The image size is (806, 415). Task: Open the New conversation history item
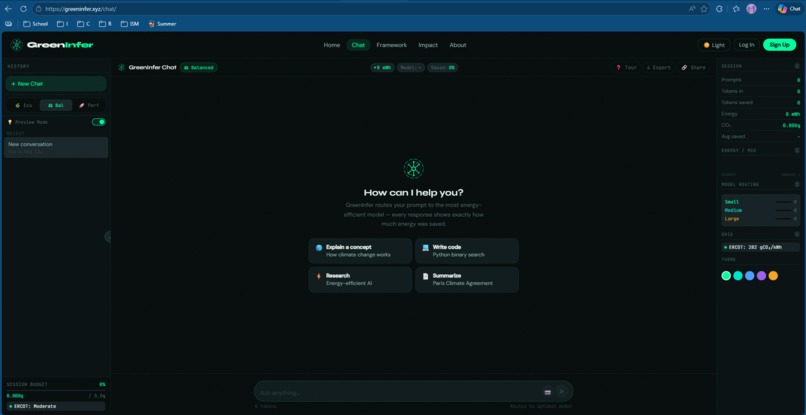pos(56,148)
